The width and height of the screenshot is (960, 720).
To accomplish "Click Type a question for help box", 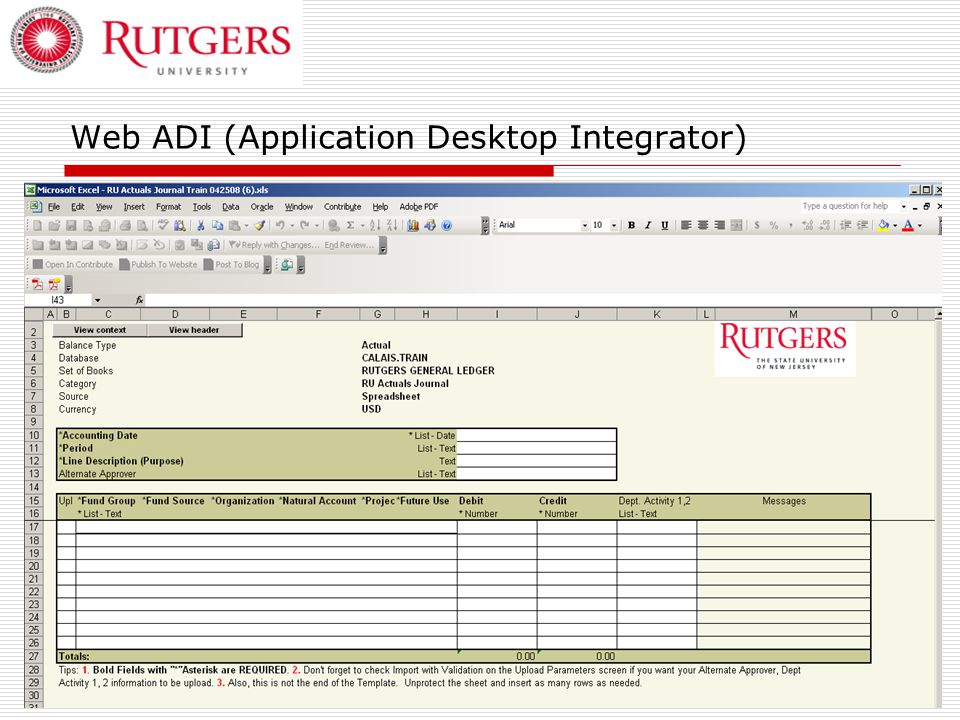I will [x=849, y=206].
